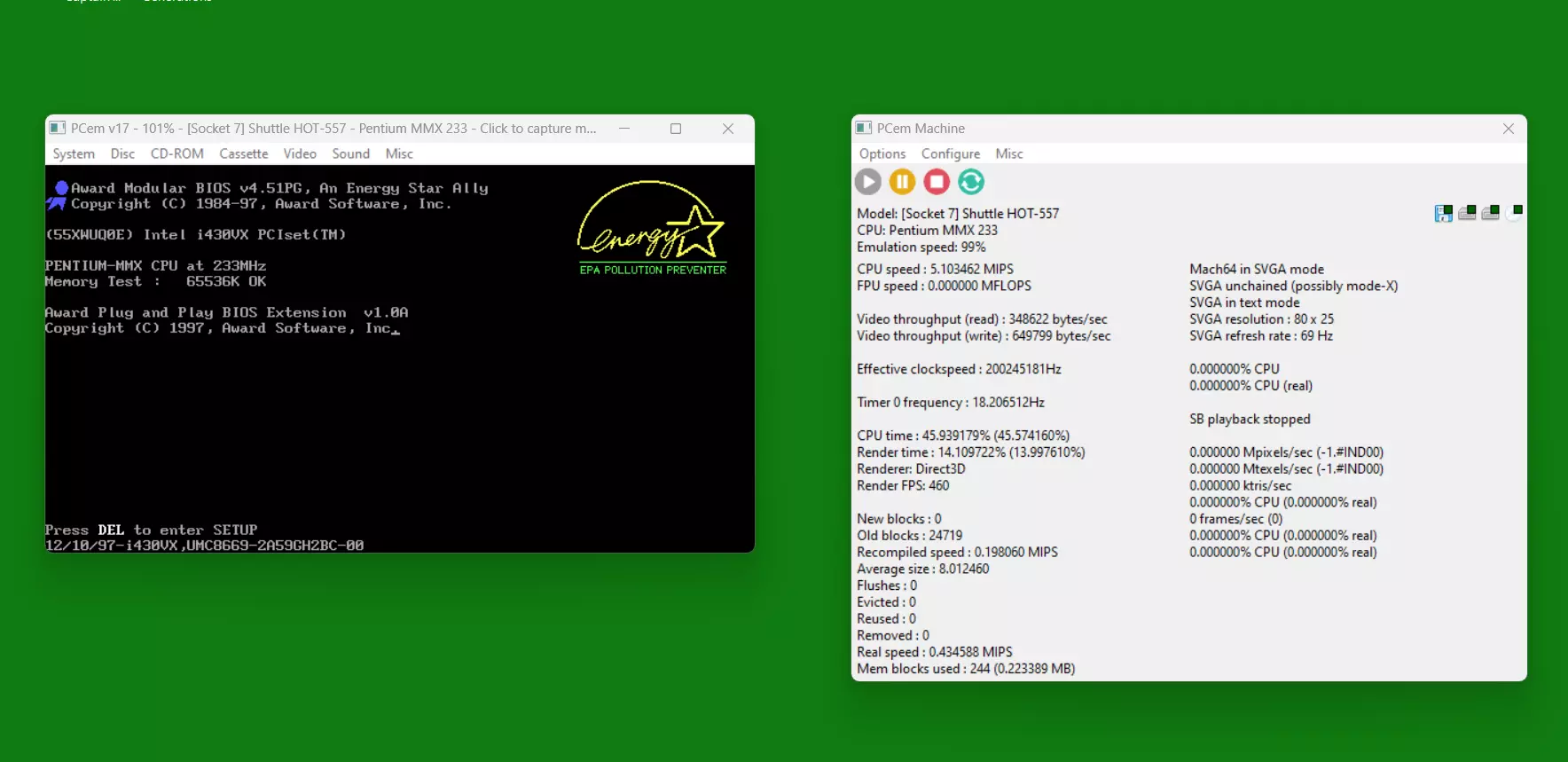The height and width of the screenshot is (762, 1568).
Task: Click the 'Recompiled speed : 0.198060 MIPS' line
Action: click(x=957, y=552)
